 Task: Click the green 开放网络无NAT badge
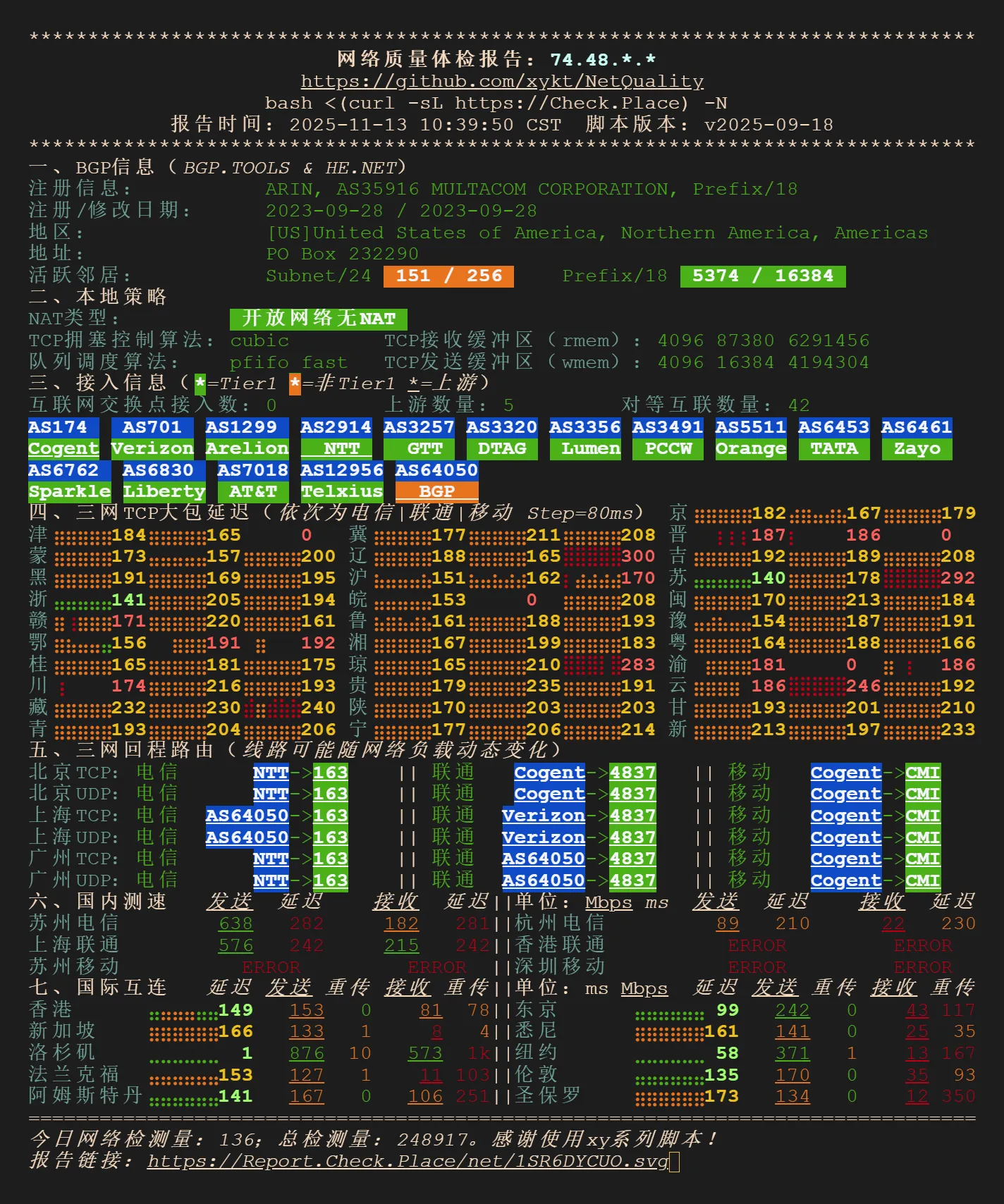(319, 319)
